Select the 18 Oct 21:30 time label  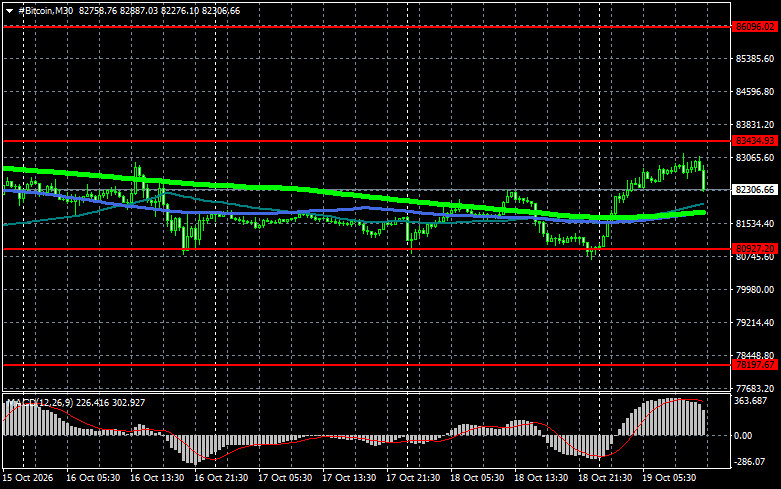[605, 478]
